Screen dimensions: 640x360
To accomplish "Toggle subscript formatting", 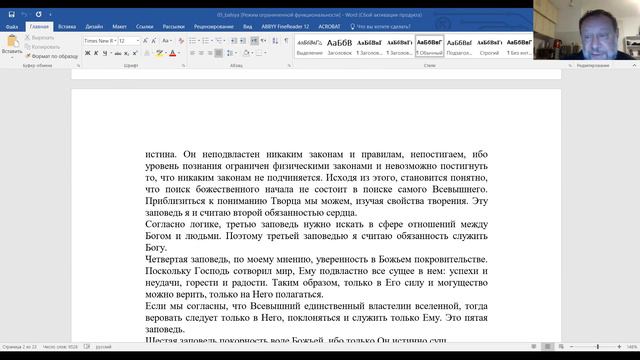I will (x=127, y=53).
